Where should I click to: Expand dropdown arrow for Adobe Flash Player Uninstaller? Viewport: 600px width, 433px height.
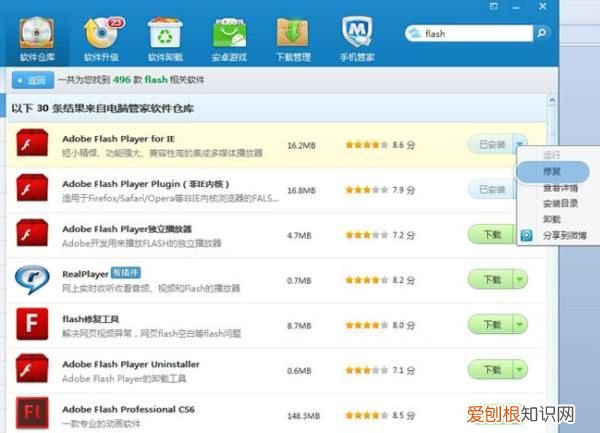520,370
